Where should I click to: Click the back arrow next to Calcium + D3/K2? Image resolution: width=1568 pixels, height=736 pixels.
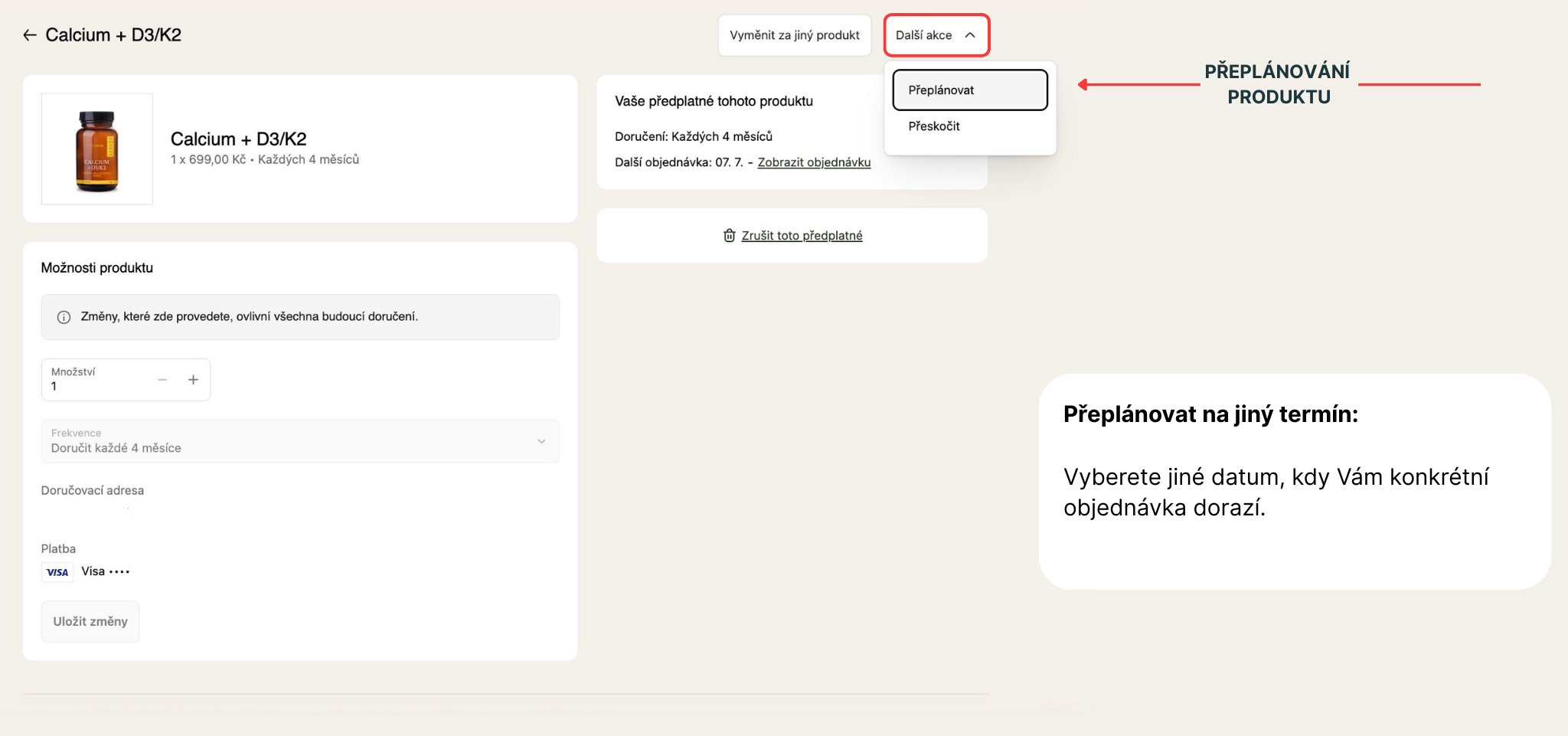pyautogui.click(x=30, y=35)
